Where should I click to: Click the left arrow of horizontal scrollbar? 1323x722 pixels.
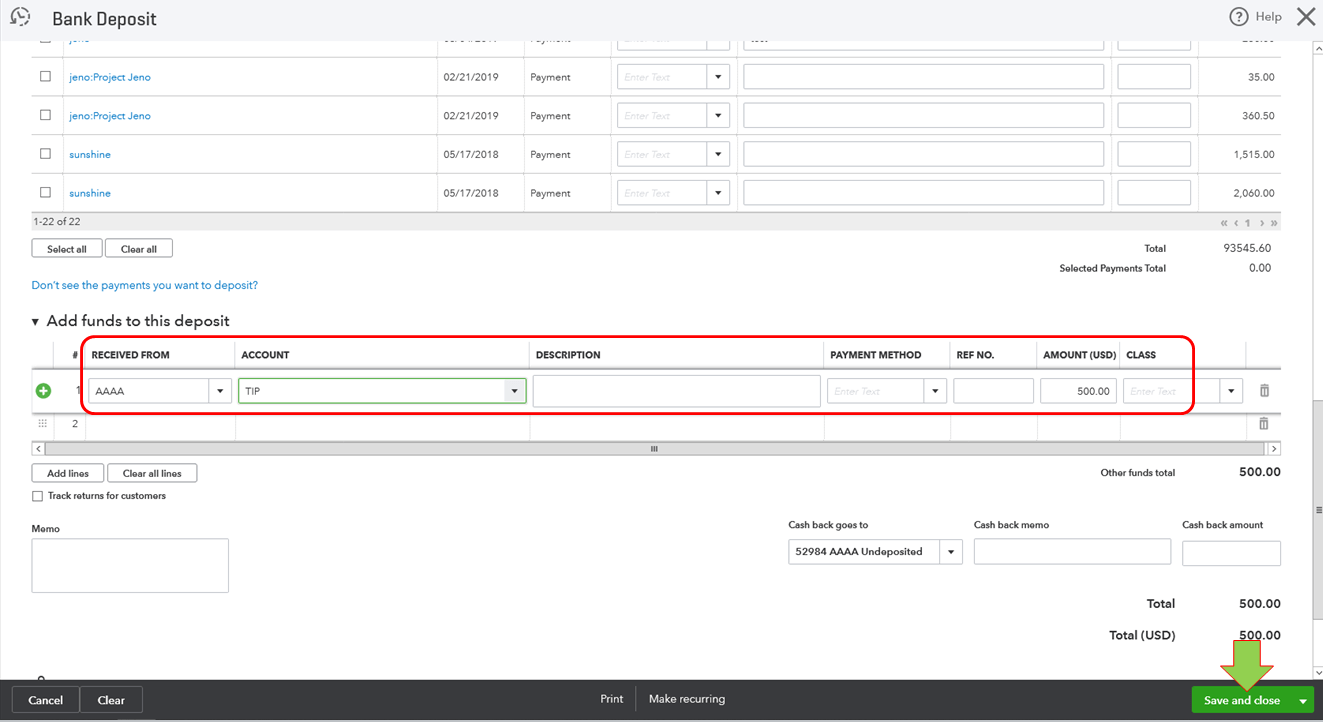click(37, 449)
